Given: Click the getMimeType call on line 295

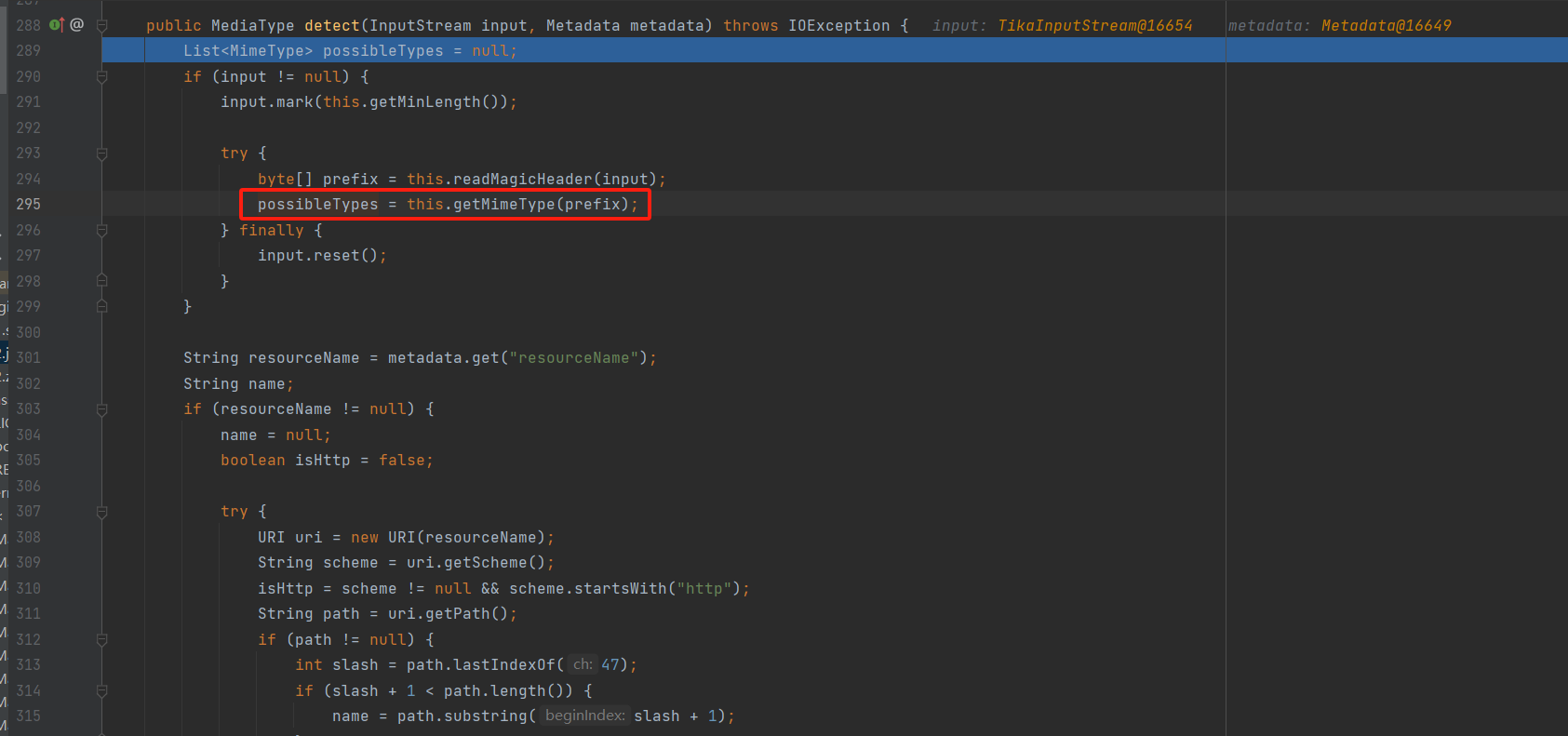Looking at the screenshot, I should click(x=503, y=204).
